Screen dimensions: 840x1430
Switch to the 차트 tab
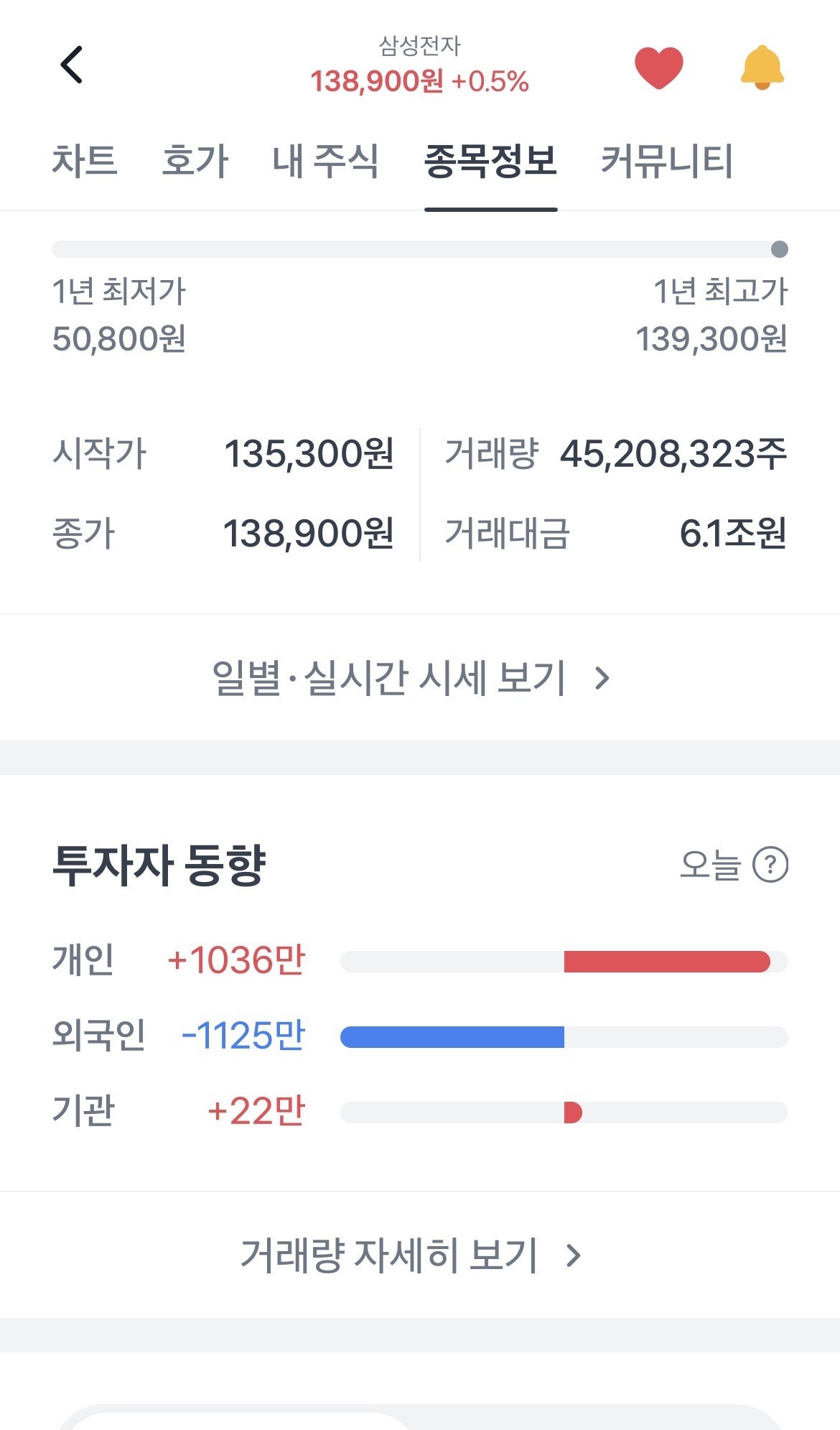[x=85, y=160]
